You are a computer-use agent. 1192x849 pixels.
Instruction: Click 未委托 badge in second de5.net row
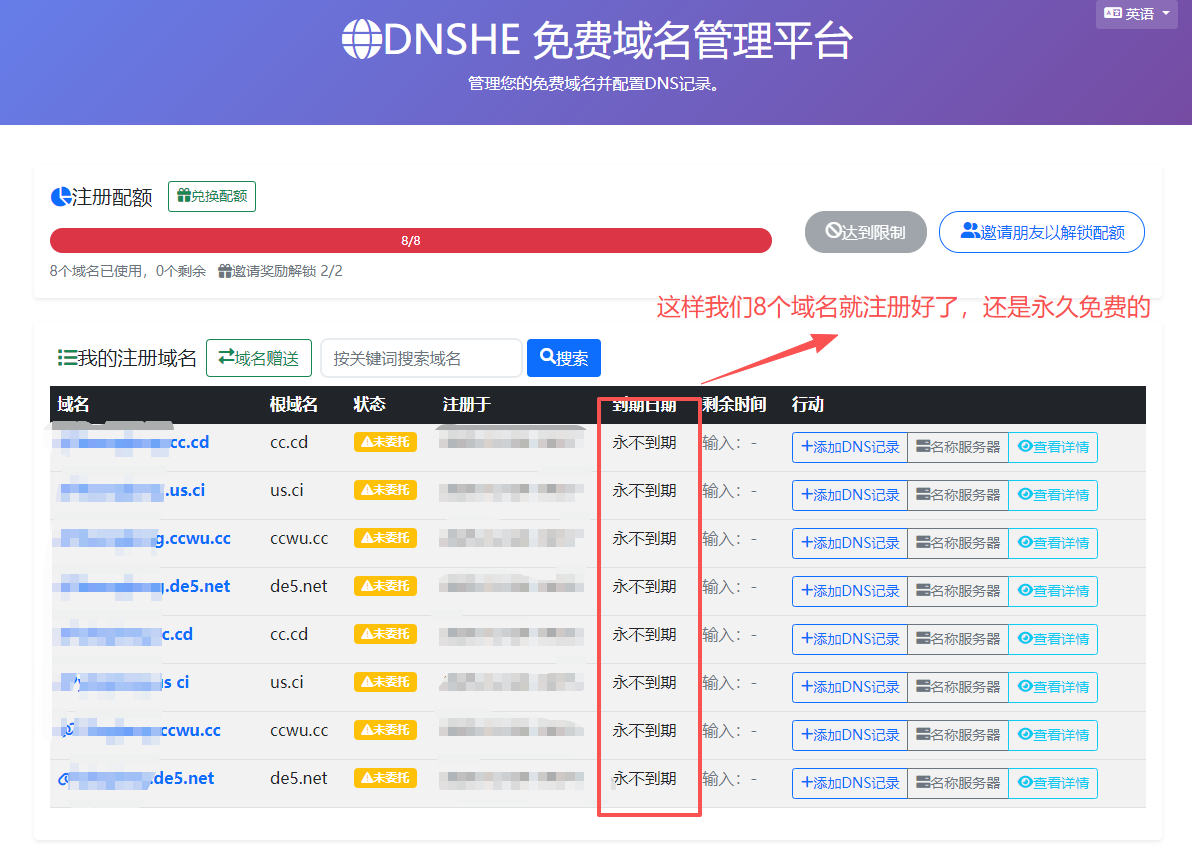point(385,778)
